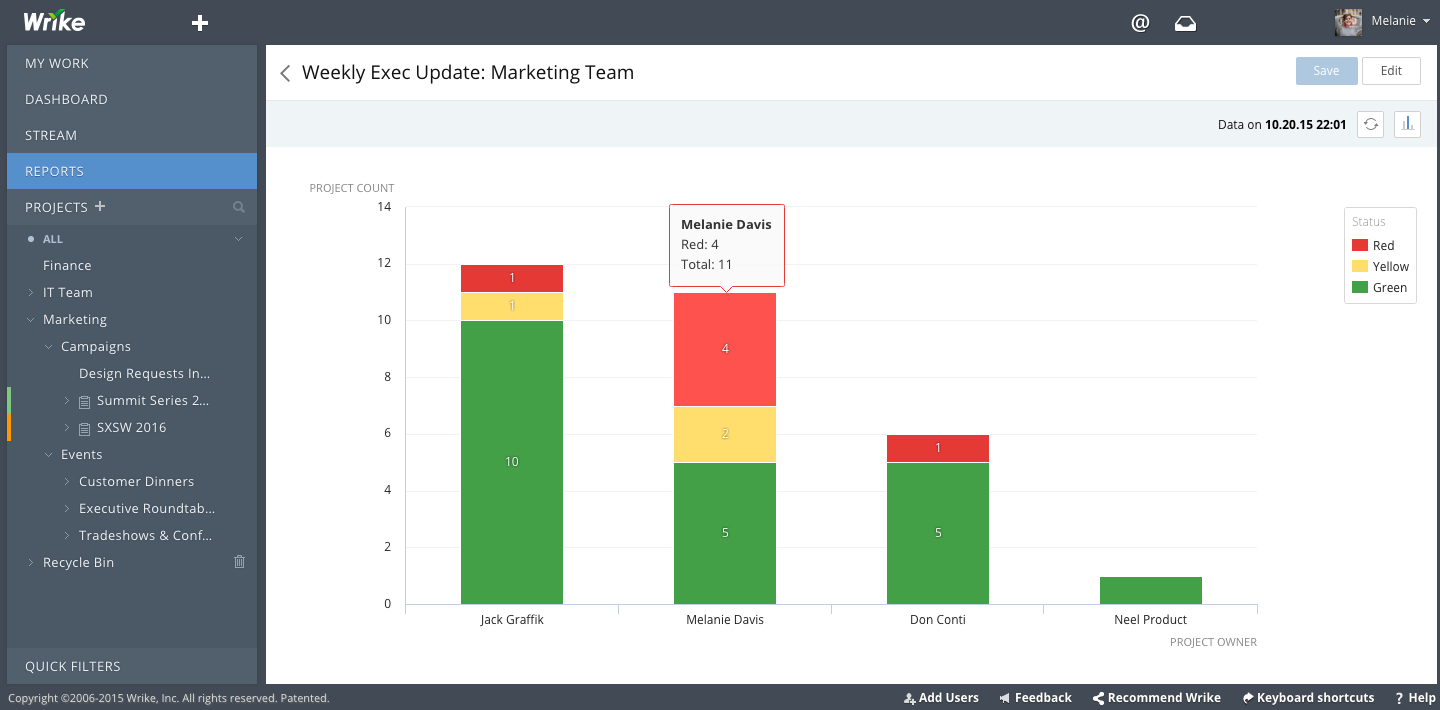Click the Add Users icon in footer
This screenshot has height=710, width=1440.
pyautogui.click(x=909, y=698)
